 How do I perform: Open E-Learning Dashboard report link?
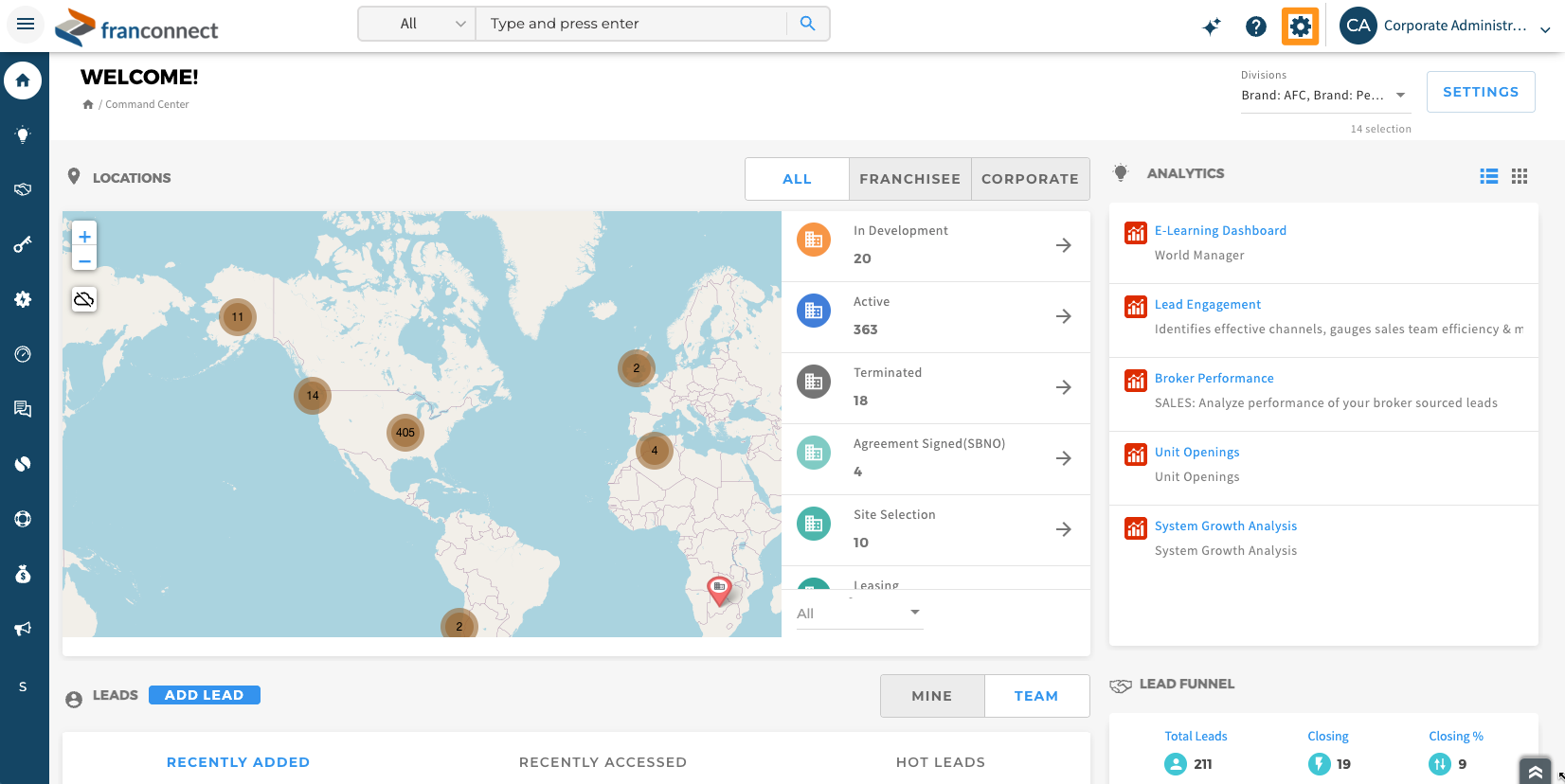tap(1220, 230)
